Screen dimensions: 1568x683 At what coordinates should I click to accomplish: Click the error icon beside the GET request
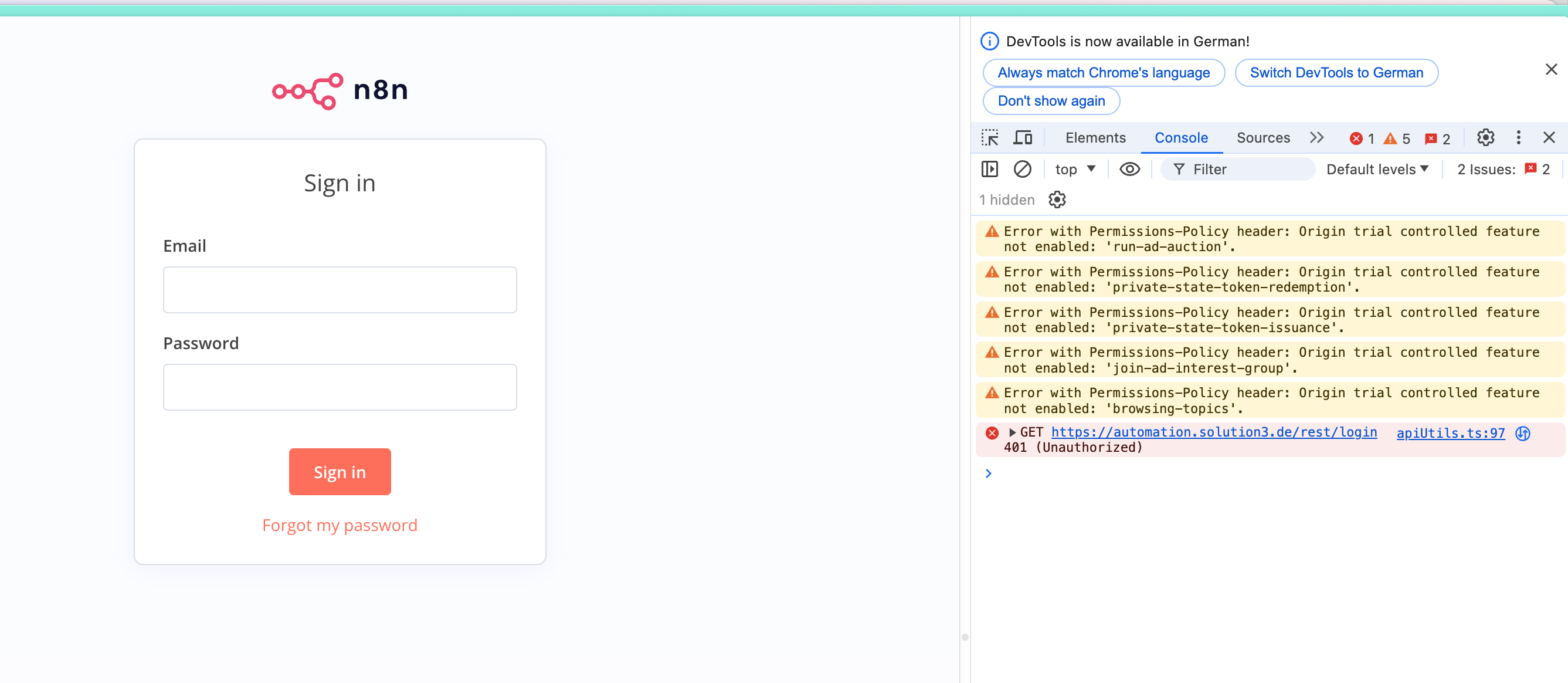[x=992, y=433]
